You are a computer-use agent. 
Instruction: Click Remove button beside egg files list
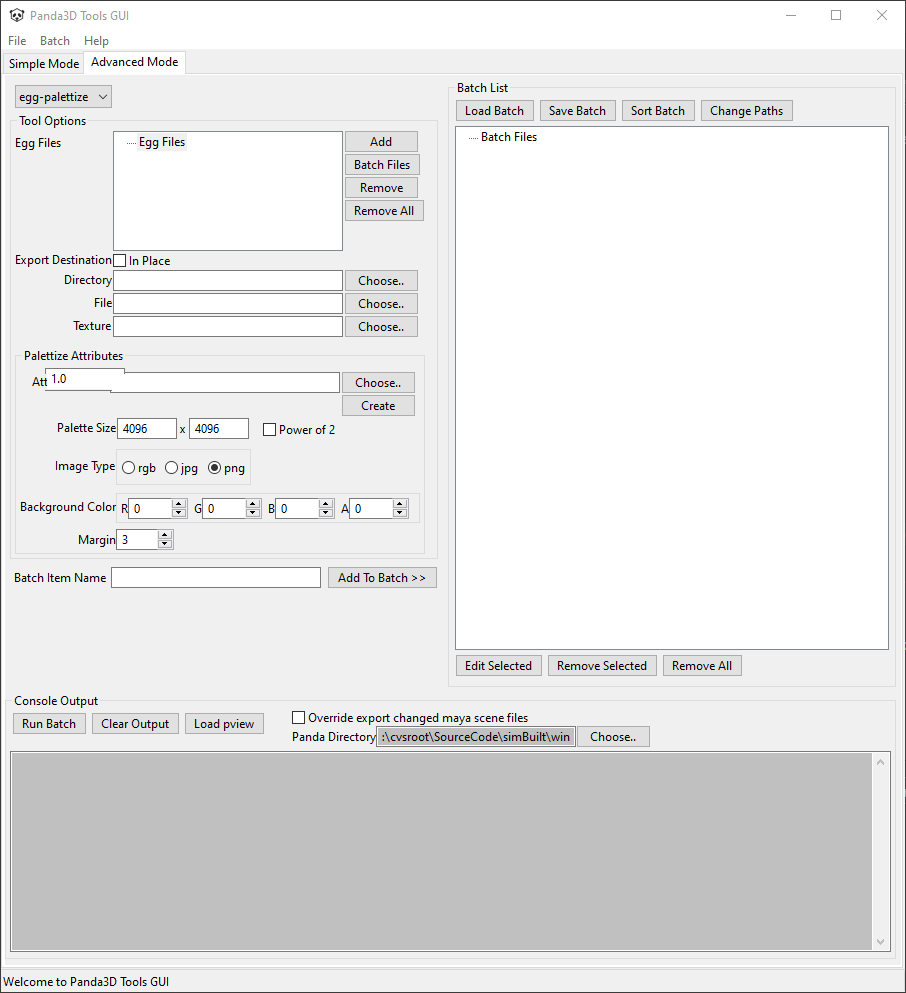(381, 187)
